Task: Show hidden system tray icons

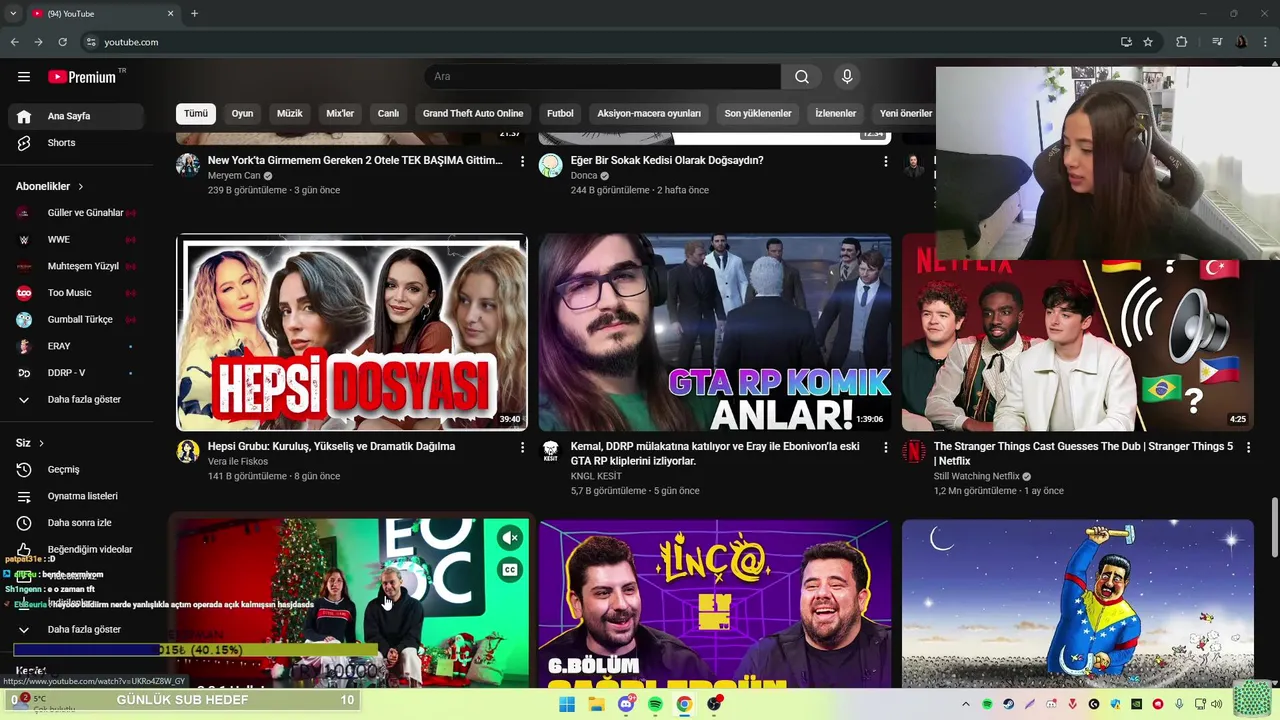Action: (x=965, y=705)
